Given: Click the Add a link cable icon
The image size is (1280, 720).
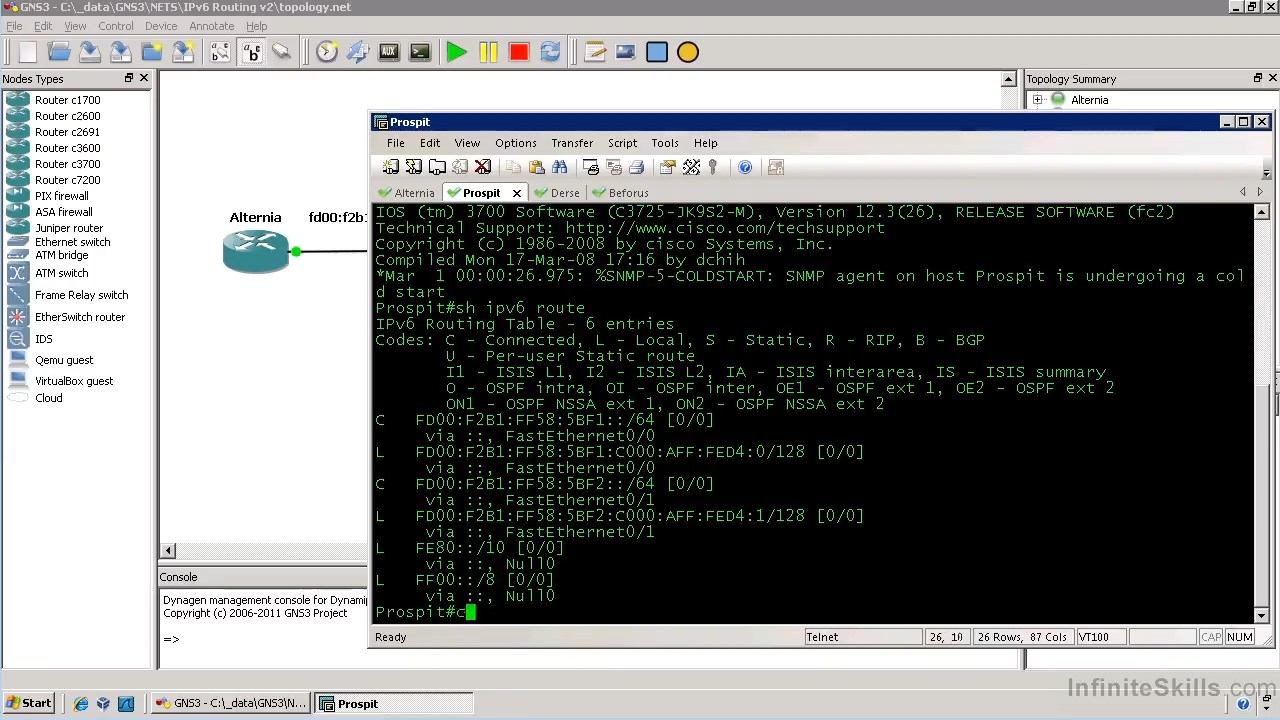Looking at the screenshot, I should [282, 52].
